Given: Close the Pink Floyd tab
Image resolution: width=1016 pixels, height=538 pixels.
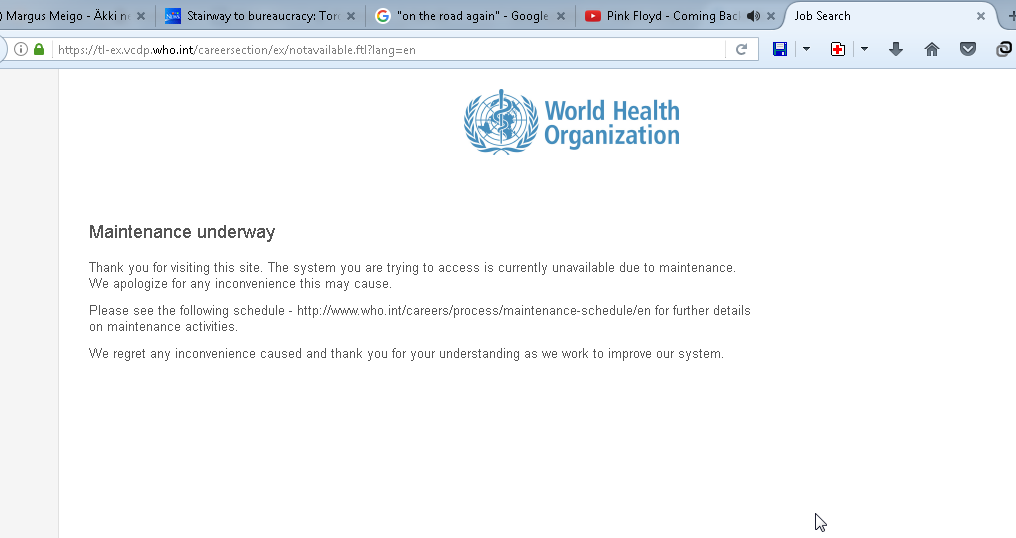Looking at the screenshot, I should point(770,16).
